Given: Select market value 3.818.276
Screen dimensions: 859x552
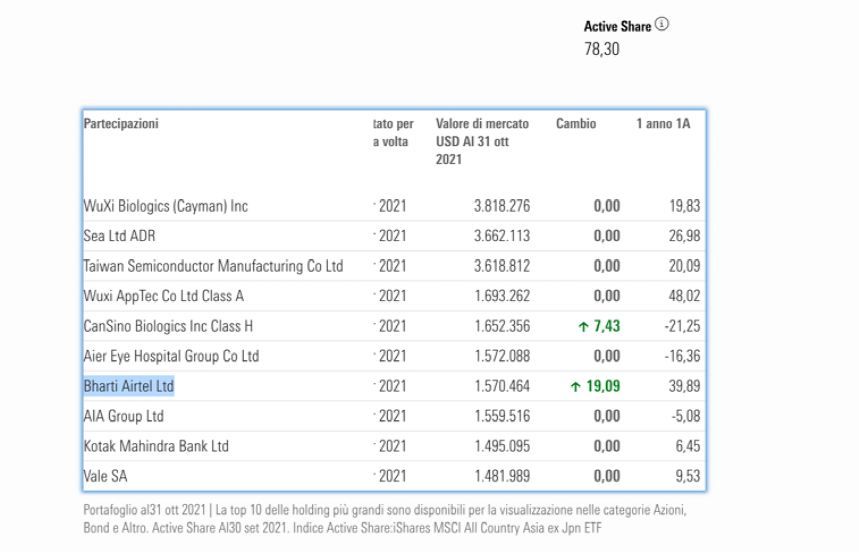Looking at the screenshot, I should coord(502,206).
